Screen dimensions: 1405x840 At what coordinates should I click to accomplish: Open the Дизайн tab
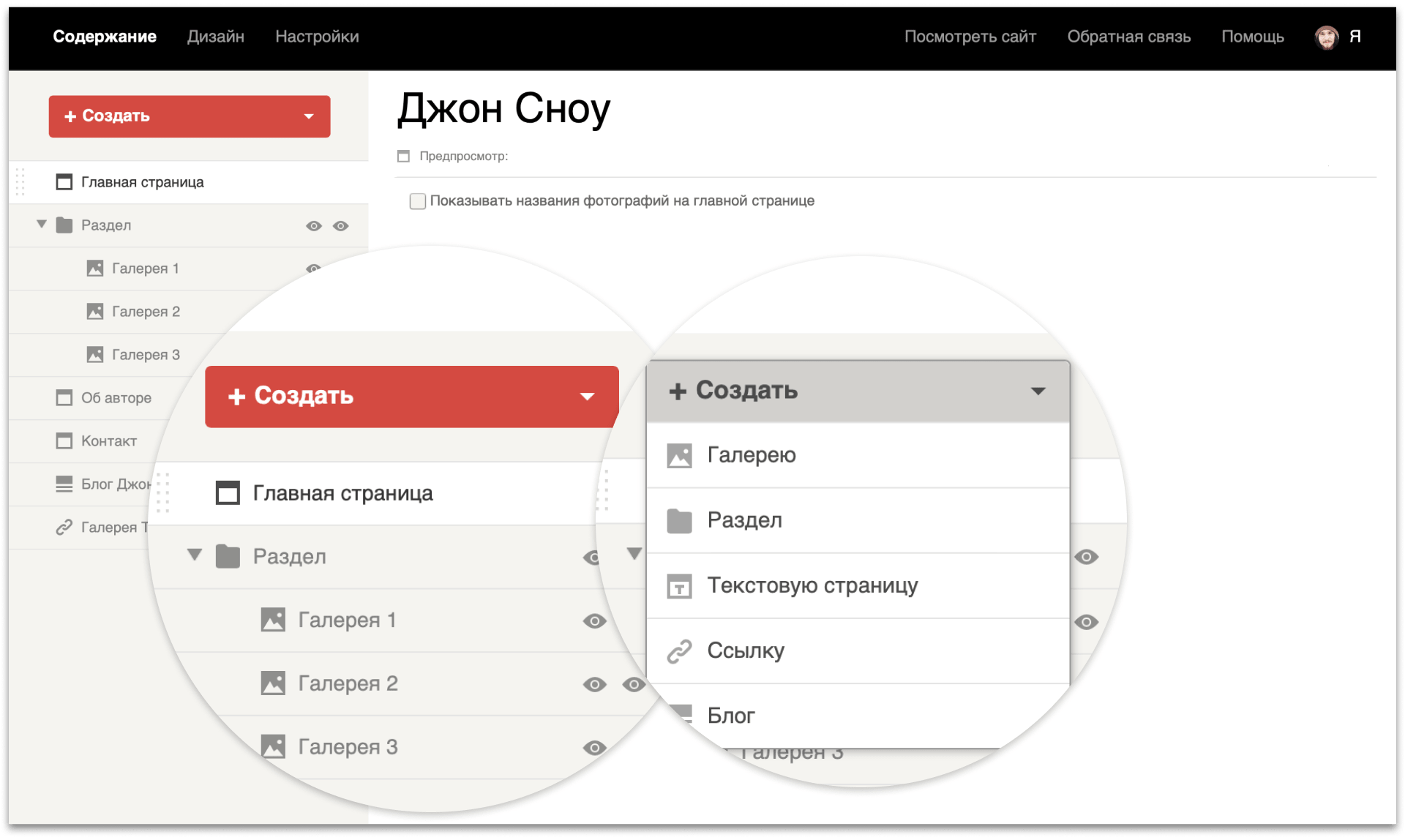click(216, 37)
